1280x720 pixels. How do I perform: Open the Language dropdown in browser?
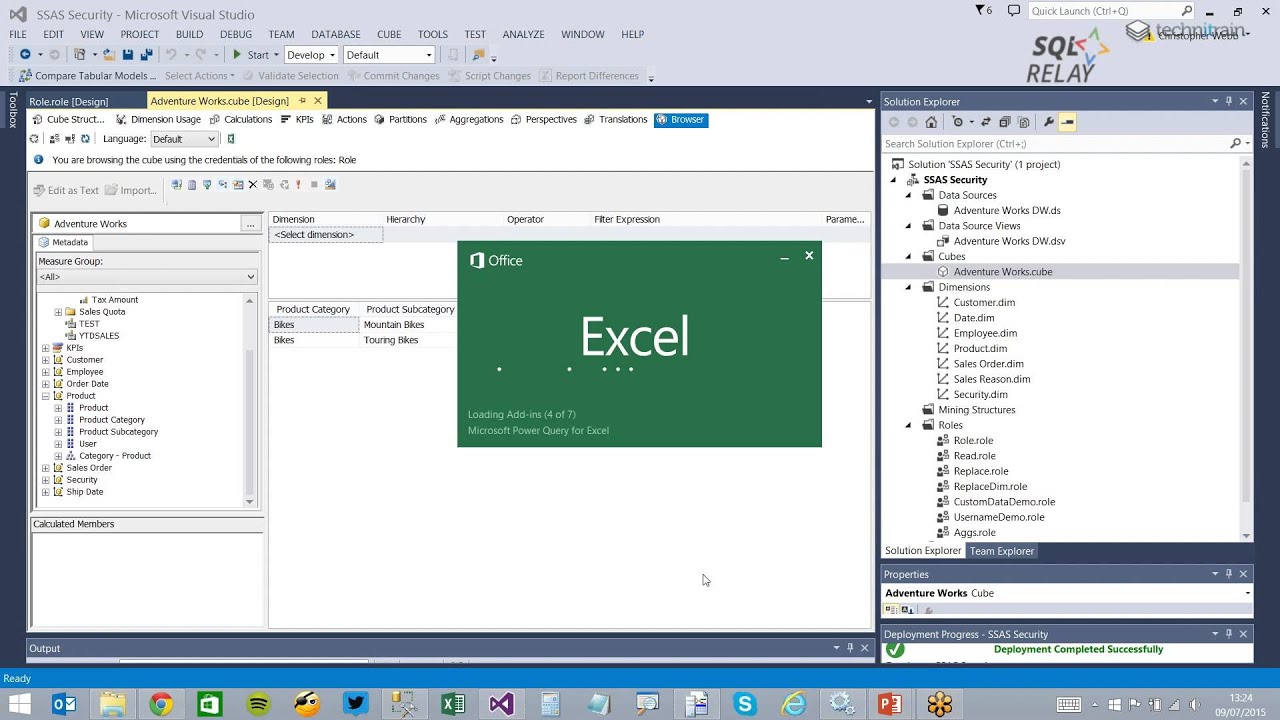pyautogui.click(x=183, y=139)
